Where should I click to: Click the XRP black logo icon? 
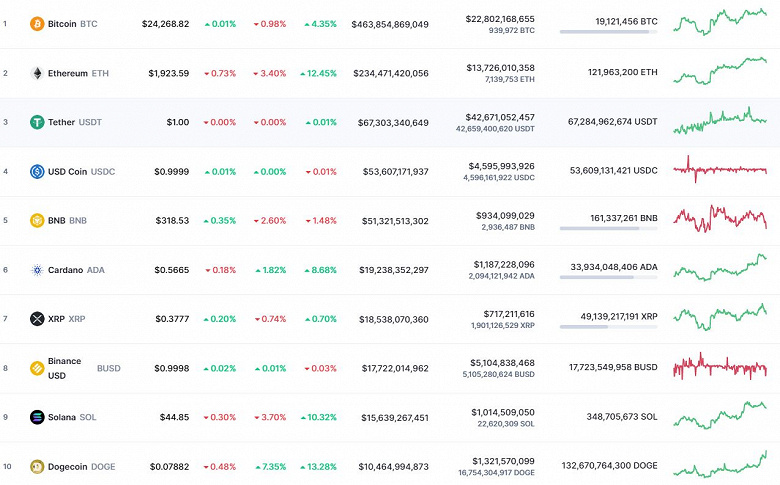click(x=37, y=319)
